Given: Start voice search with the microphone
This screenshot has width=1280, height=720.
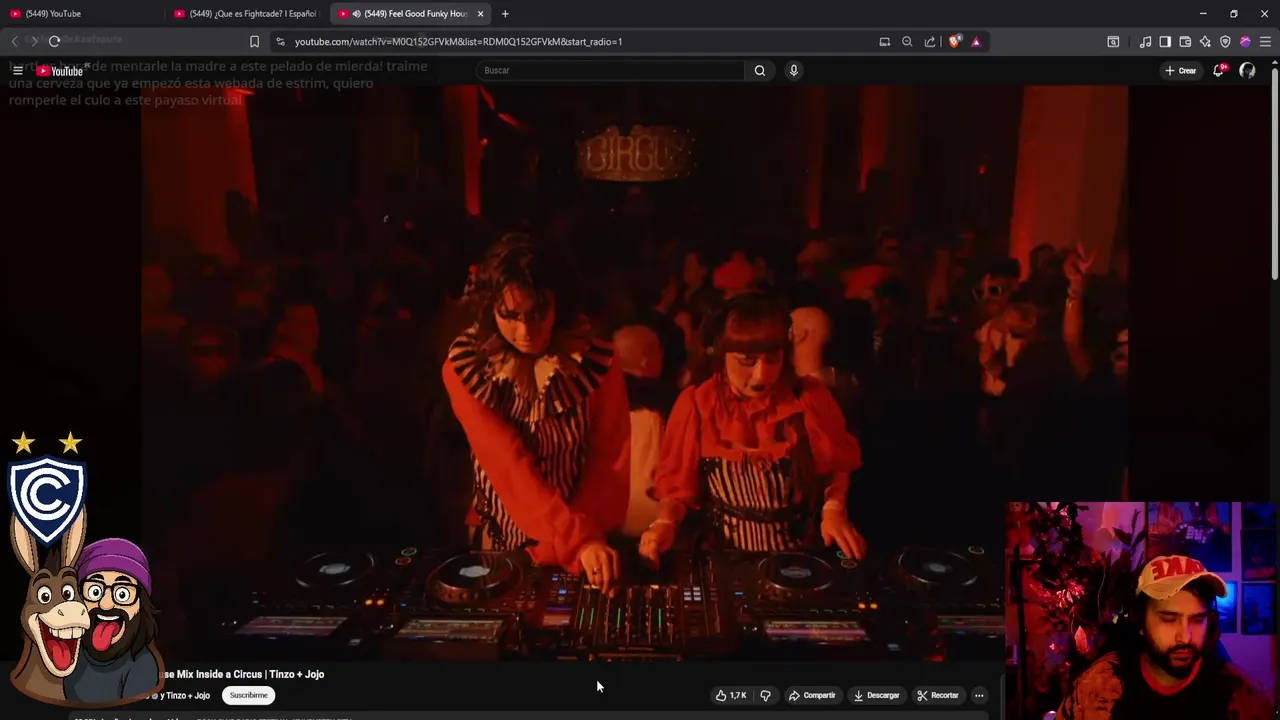Looking at the screenshot, I should 794,70.
